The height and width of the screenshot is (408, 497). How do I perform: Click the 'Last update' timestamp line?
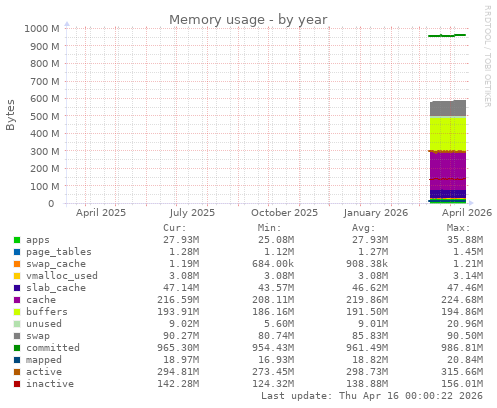[x=372, y=396]
